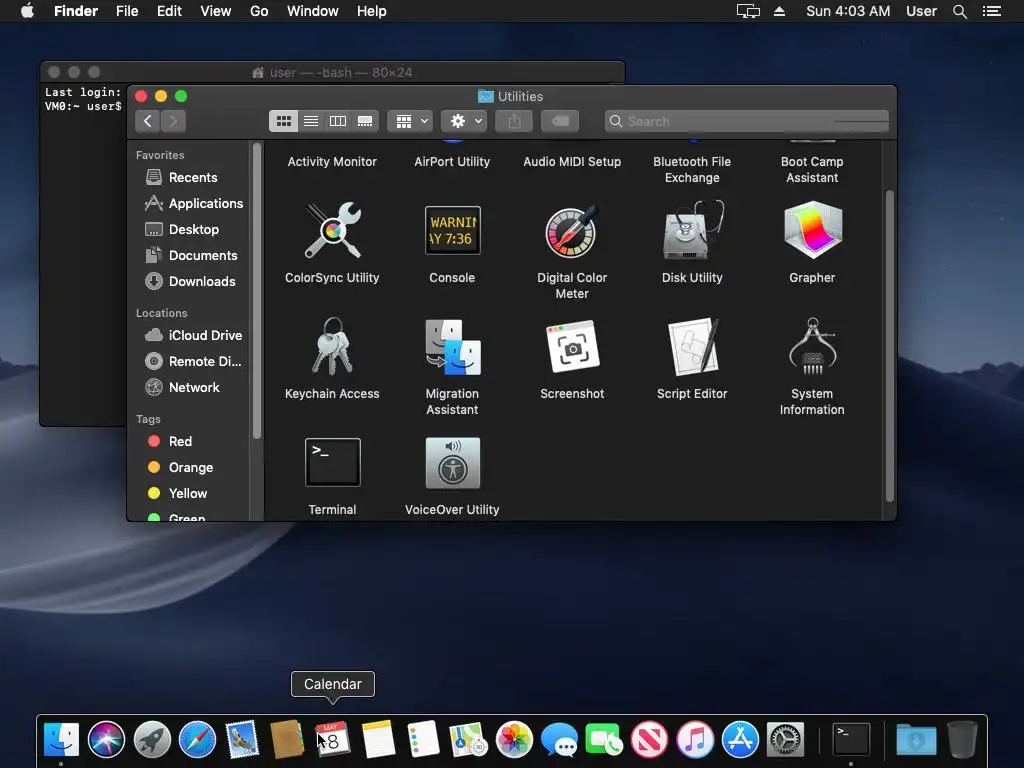This screenshot has height=768, width=1024.
Task: Click the Share toolbar button
Action: [515, 121]
